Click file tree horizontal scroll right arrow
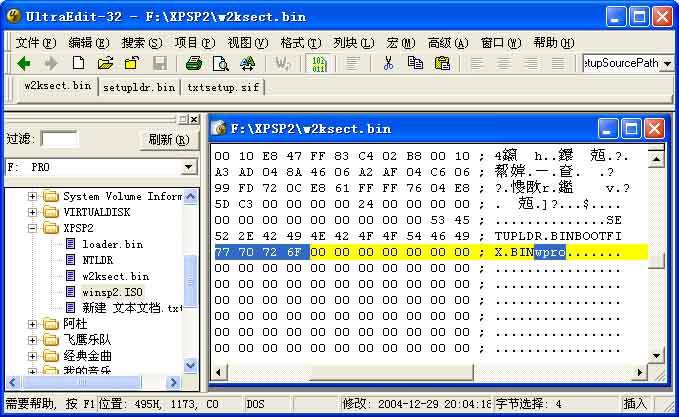This screenshot has height=417, width=679. click(x=173, y=382)
